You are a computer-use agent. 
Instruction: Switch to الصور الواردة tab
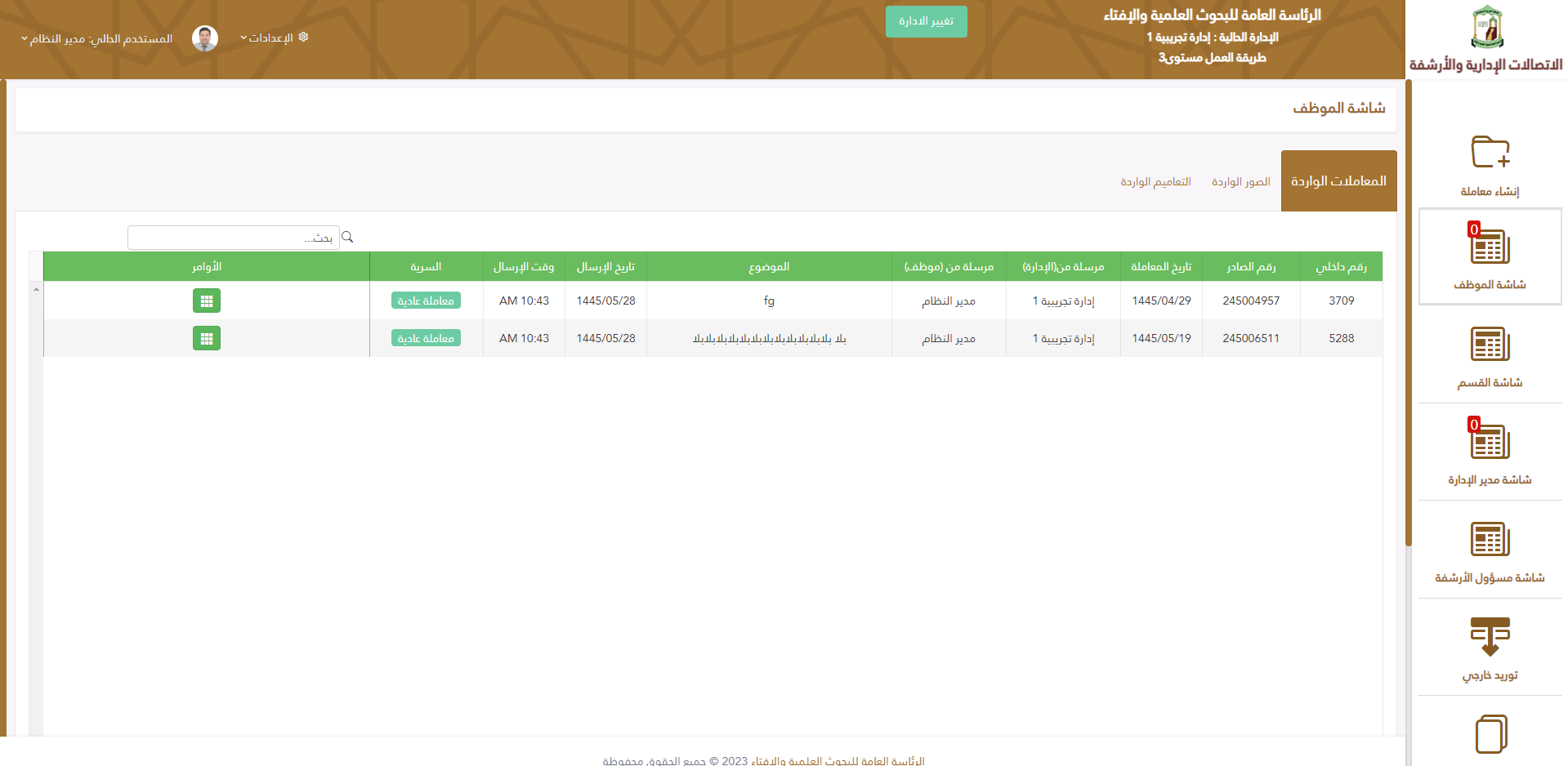point(1240,181)
